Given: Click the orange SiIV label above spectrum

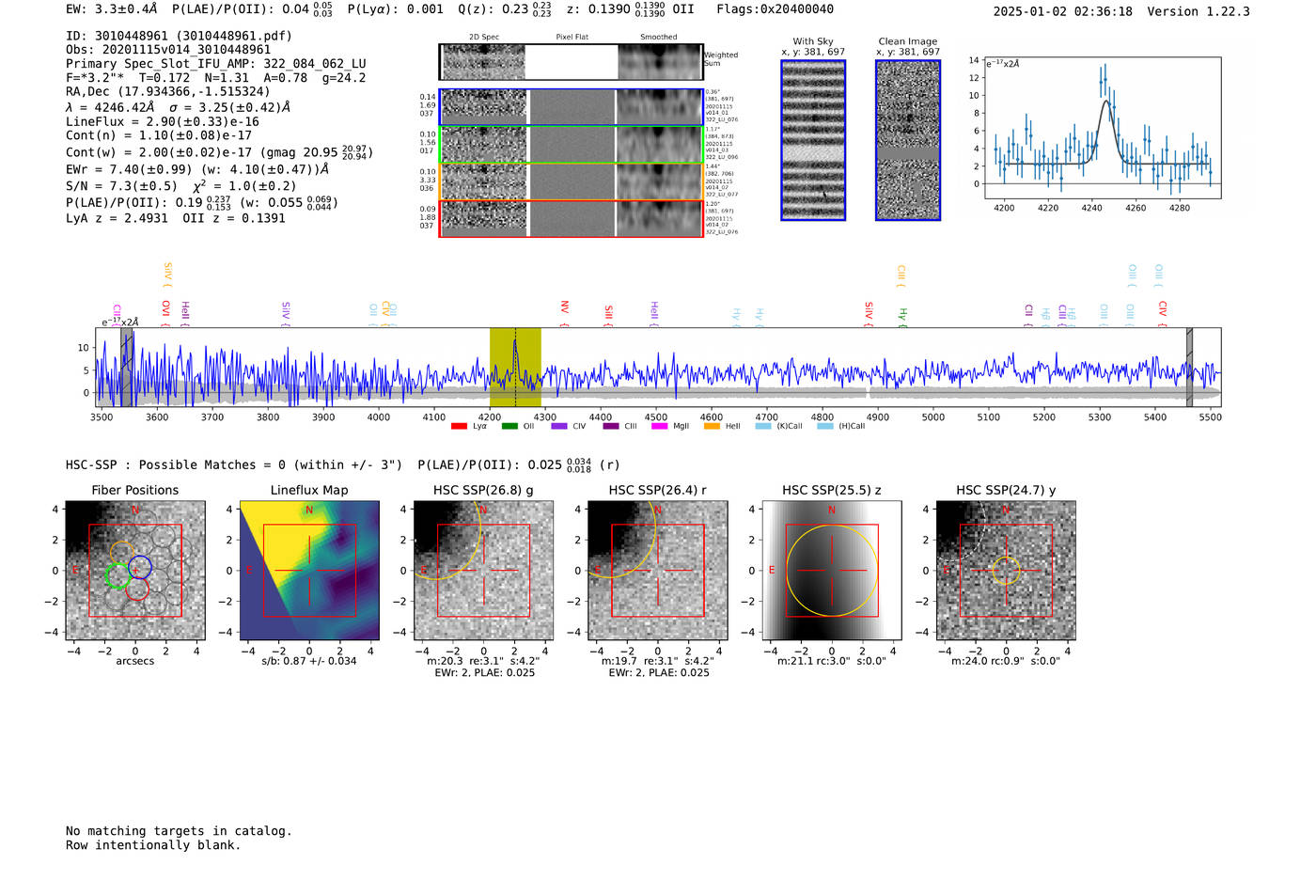Looking at the screenshot, I should tap(167, 275).
